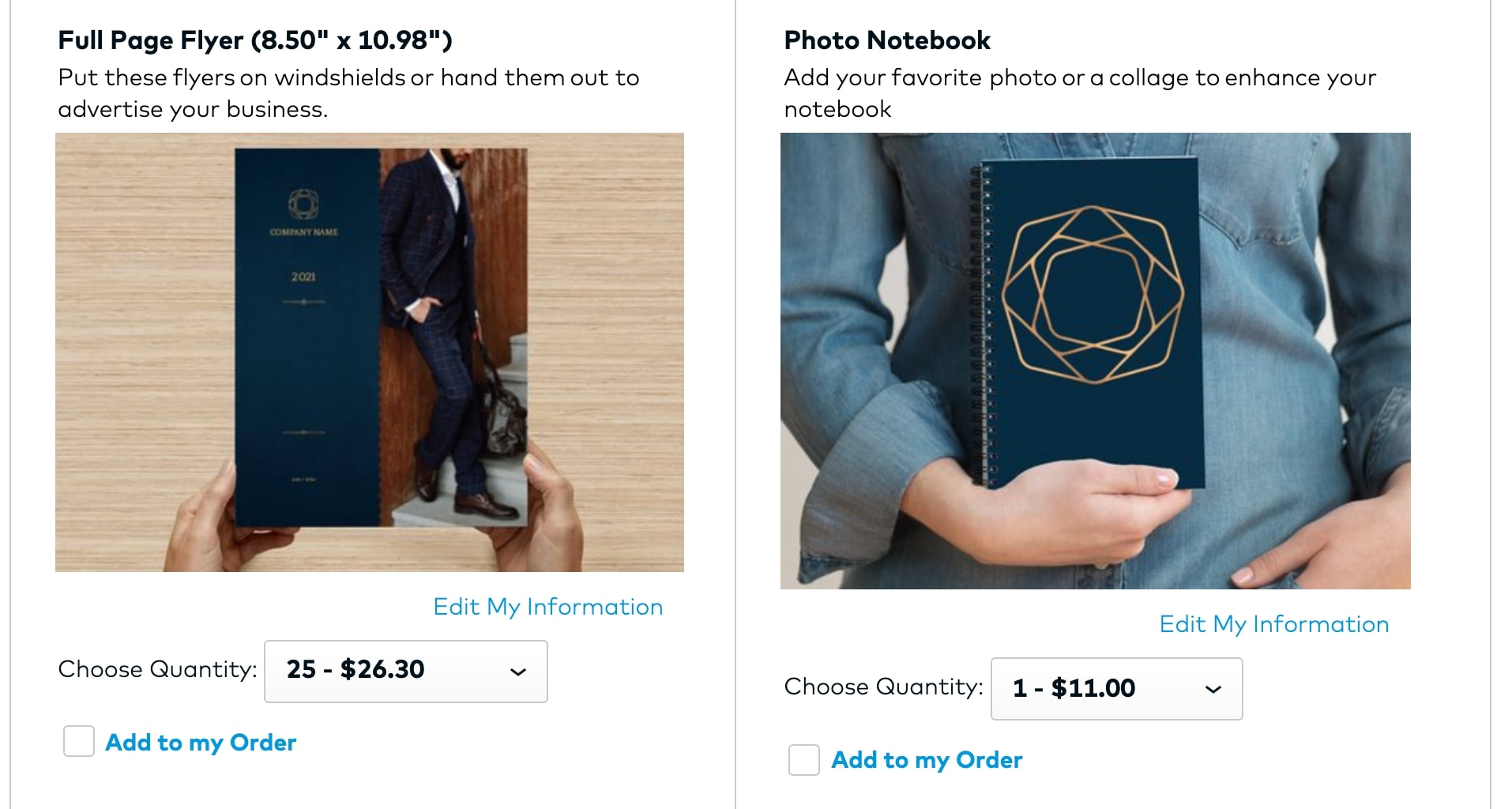Click the notebook's Choose Quantity label

pyautogui.click(x=883, y=687)
